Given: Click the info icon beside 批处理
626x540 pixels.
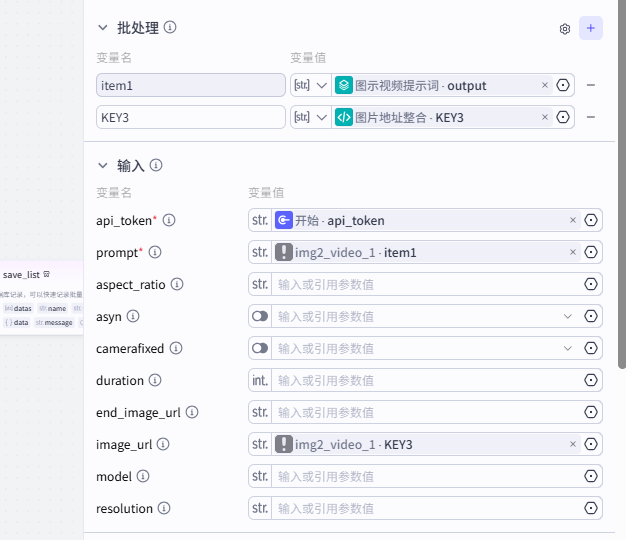Looking at the screenshot, I should click(x=170, y=27).
